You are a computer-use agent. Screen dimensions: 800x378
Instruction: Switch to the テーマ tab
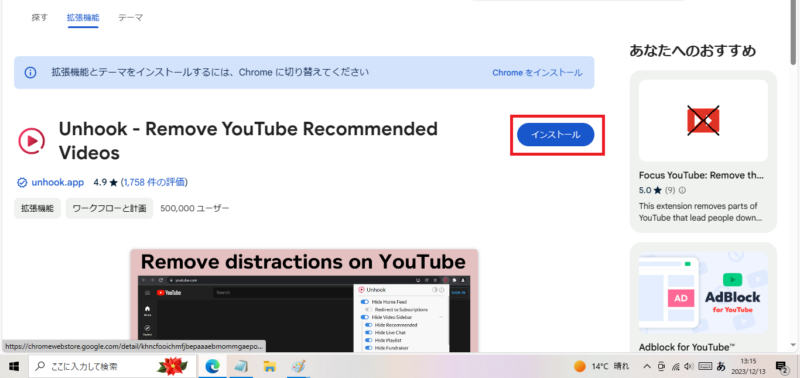click(131, 17)
